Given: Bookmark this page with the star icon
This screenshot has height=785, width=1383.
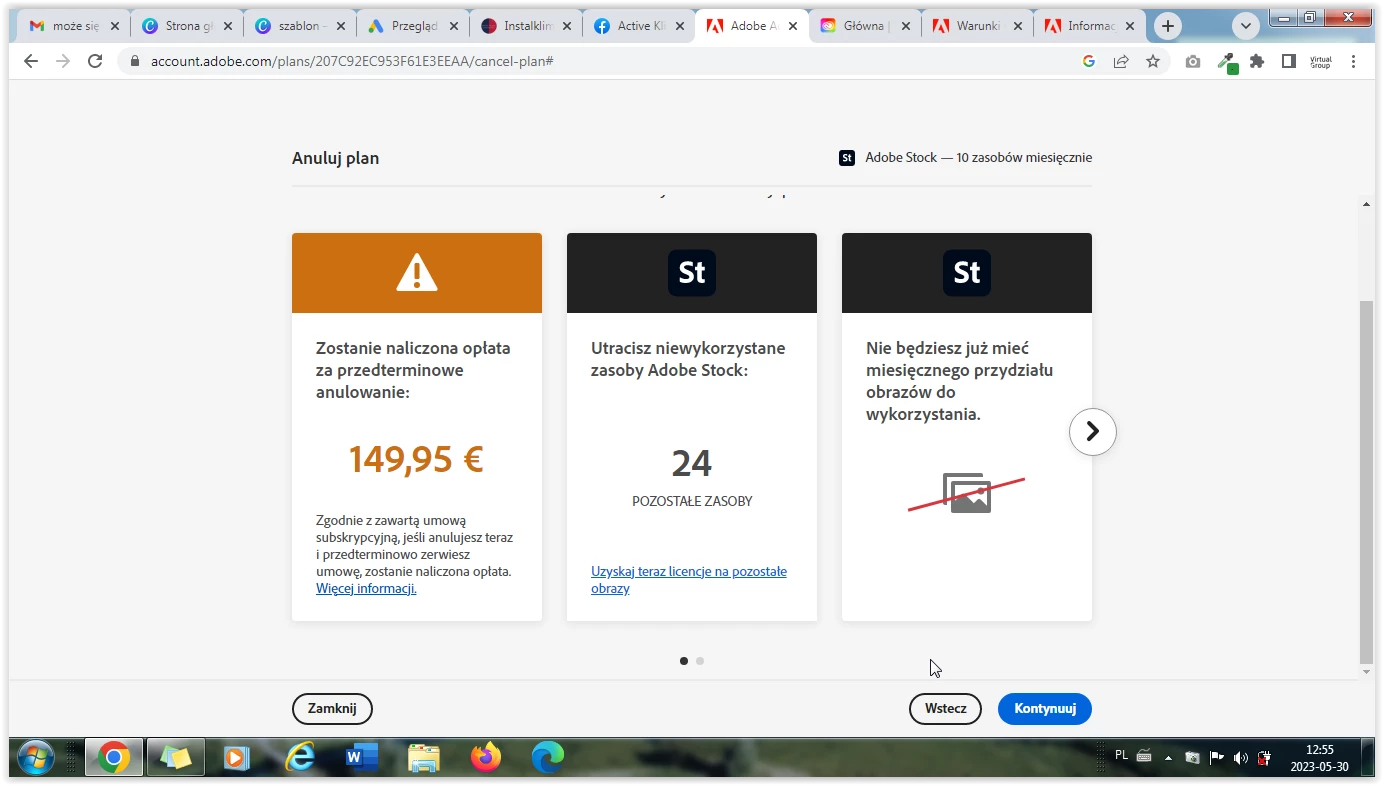Looking at the screenshot, I should point(1153,61).
